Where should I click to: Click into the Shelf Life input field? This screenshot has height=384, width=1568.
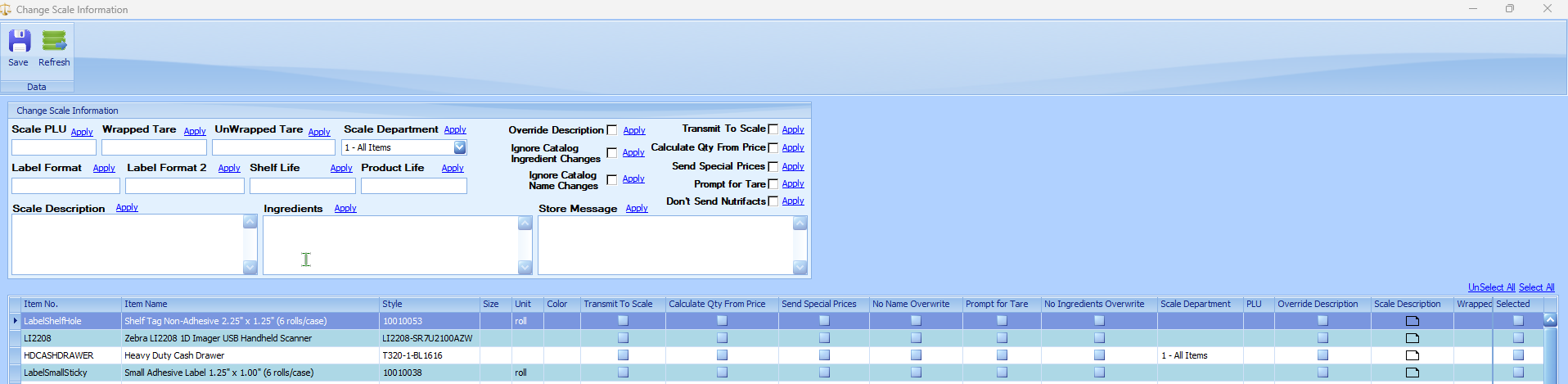click(x=302, y=186)
